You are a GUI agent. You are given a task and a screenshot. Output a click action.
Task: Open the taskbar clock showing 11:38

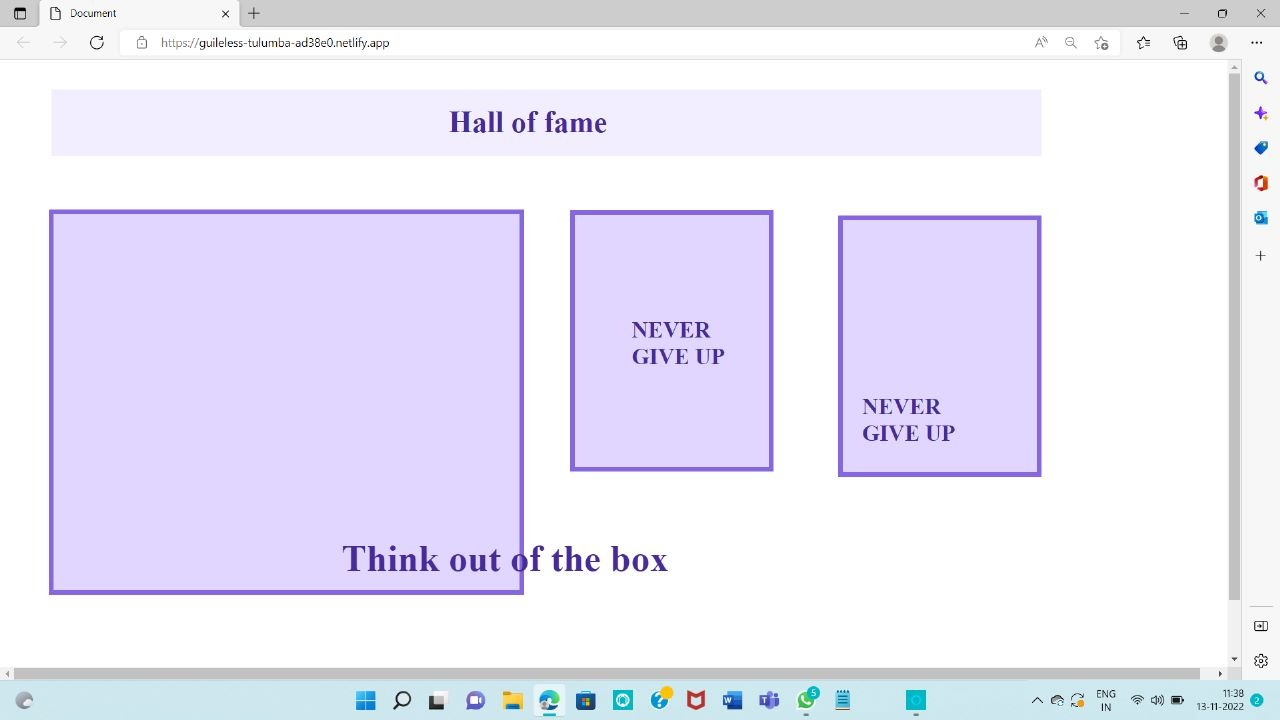click(1220, 700)
